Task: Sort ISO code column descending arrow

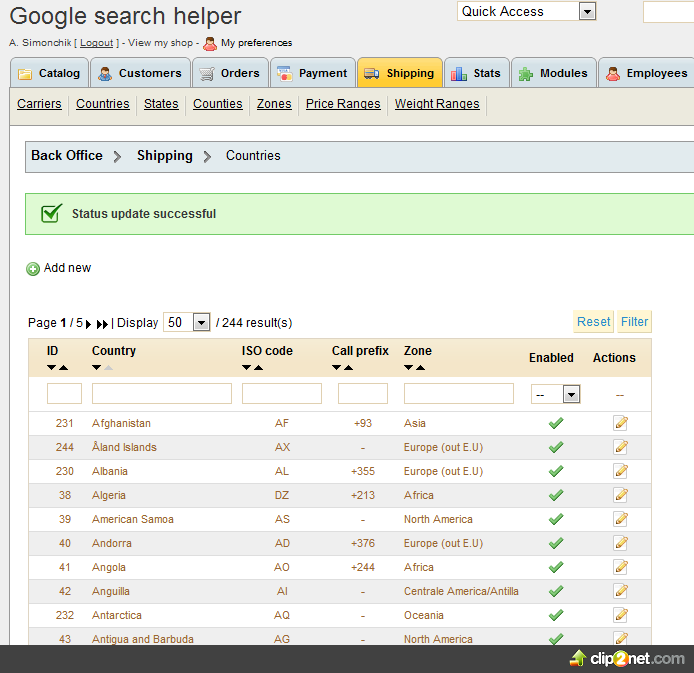Action: 247,367
